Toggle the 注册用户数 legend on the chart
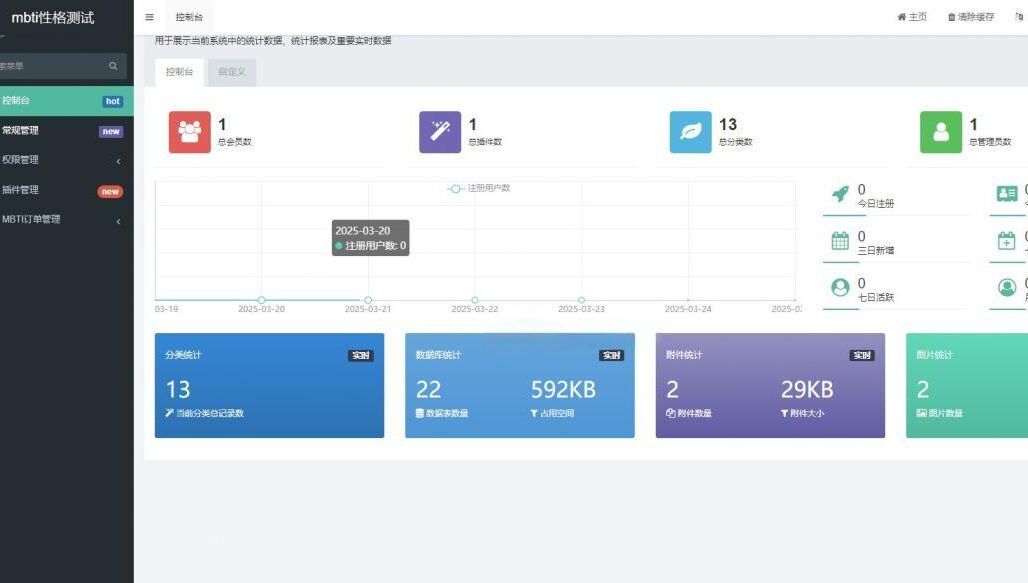 tap(478, 187)
